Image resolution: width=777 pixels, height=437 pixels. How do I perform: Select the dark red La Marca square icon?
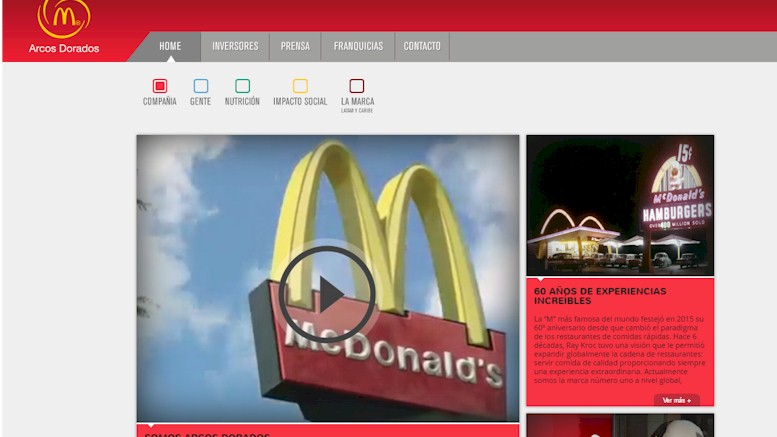(357, 86)
